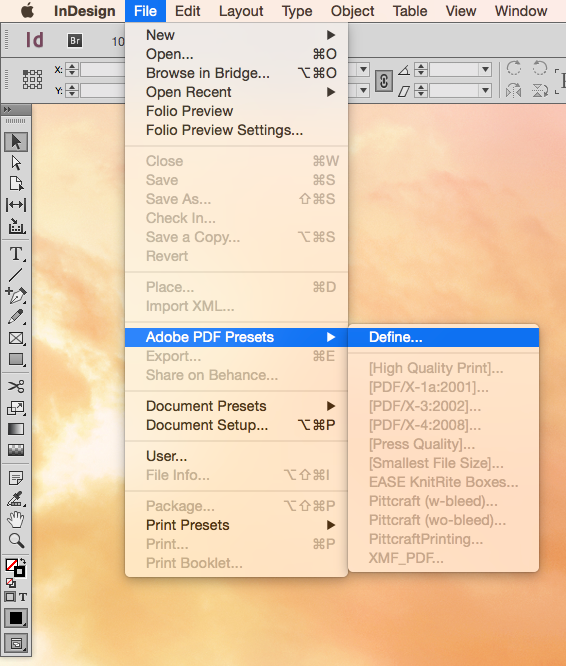The width and height of the screenshot is (566, 666).
Task: Click the InDesign Id logo icon
Action: (34, 40)
